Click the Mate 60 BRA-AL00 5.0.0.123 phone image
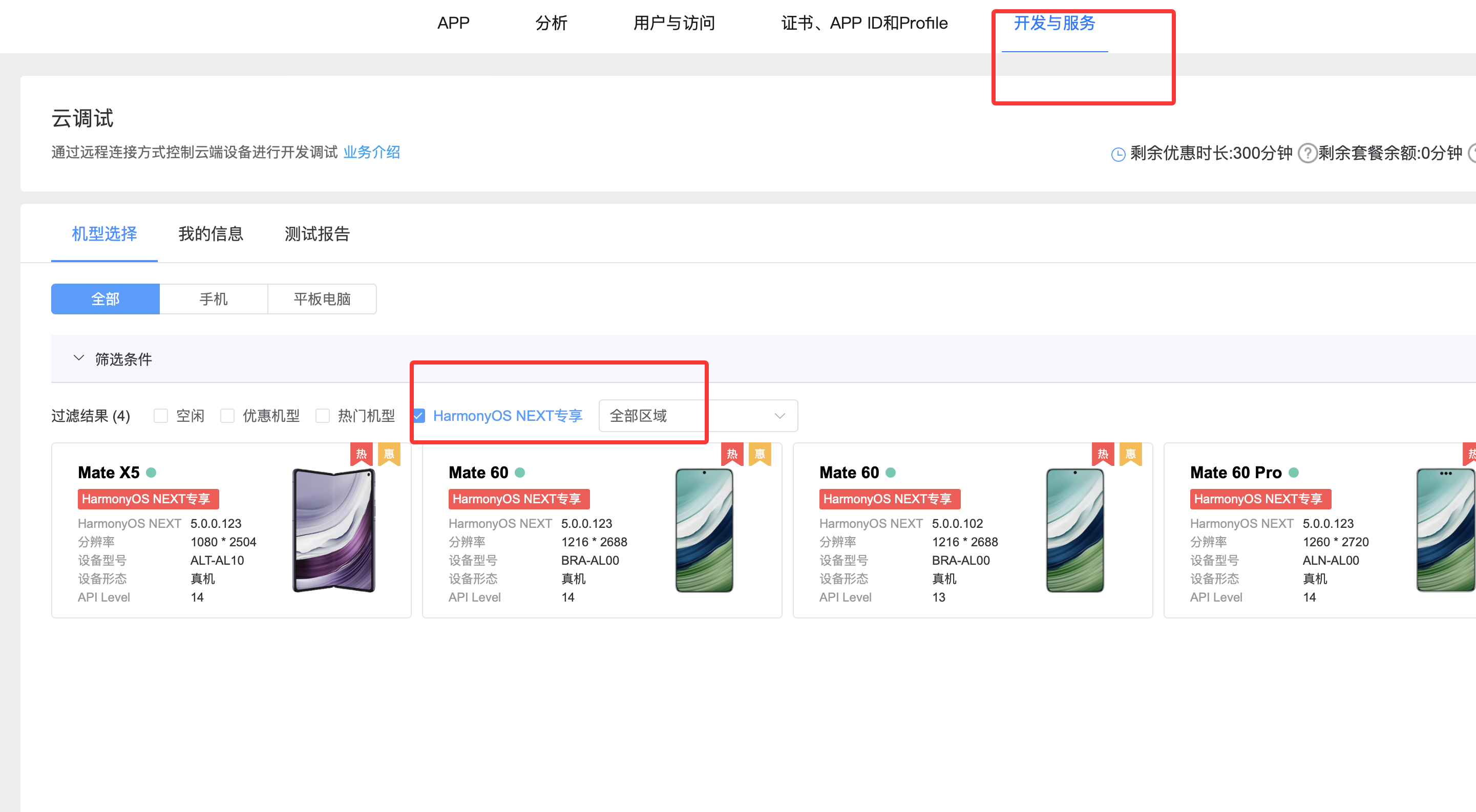 [x=704, y=530]
